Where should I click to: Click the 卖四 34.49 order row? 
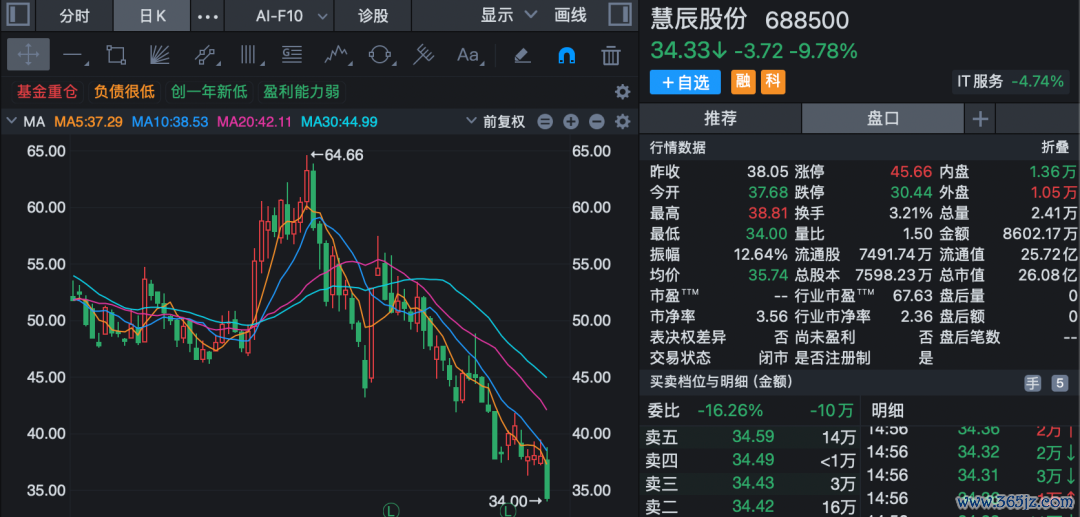[x=751, y=460]
